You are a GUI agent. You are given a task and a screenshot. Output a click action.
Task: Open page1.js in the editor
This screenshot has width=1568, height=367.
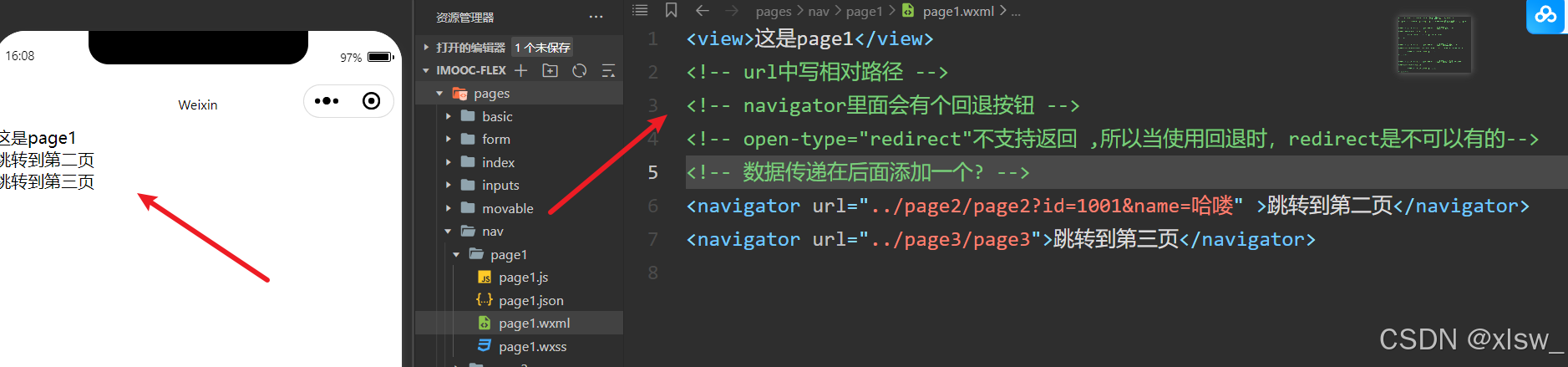click(x=523, y=278)
